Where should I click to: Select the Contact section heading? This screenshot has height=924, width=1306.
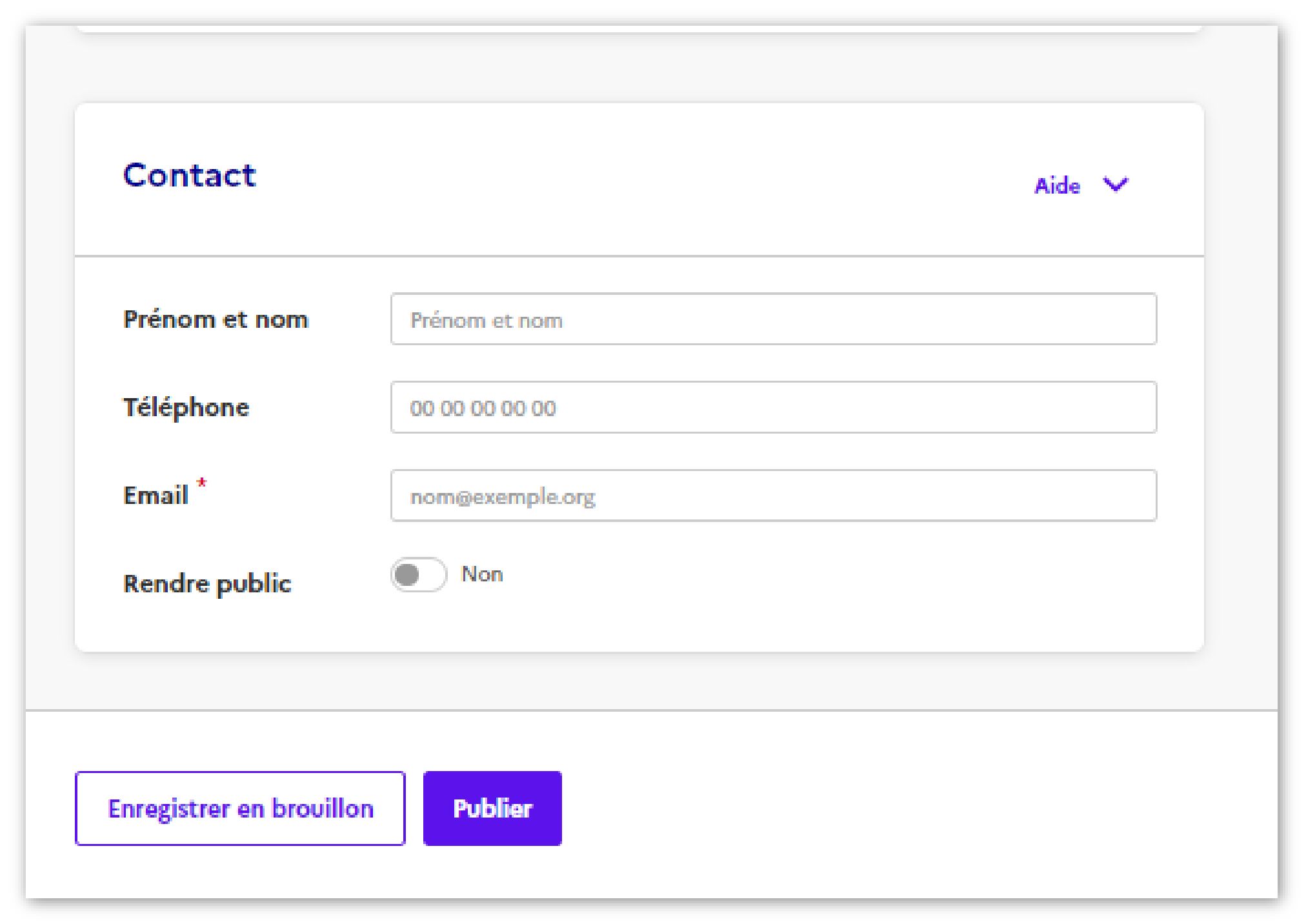coord(190,175)
